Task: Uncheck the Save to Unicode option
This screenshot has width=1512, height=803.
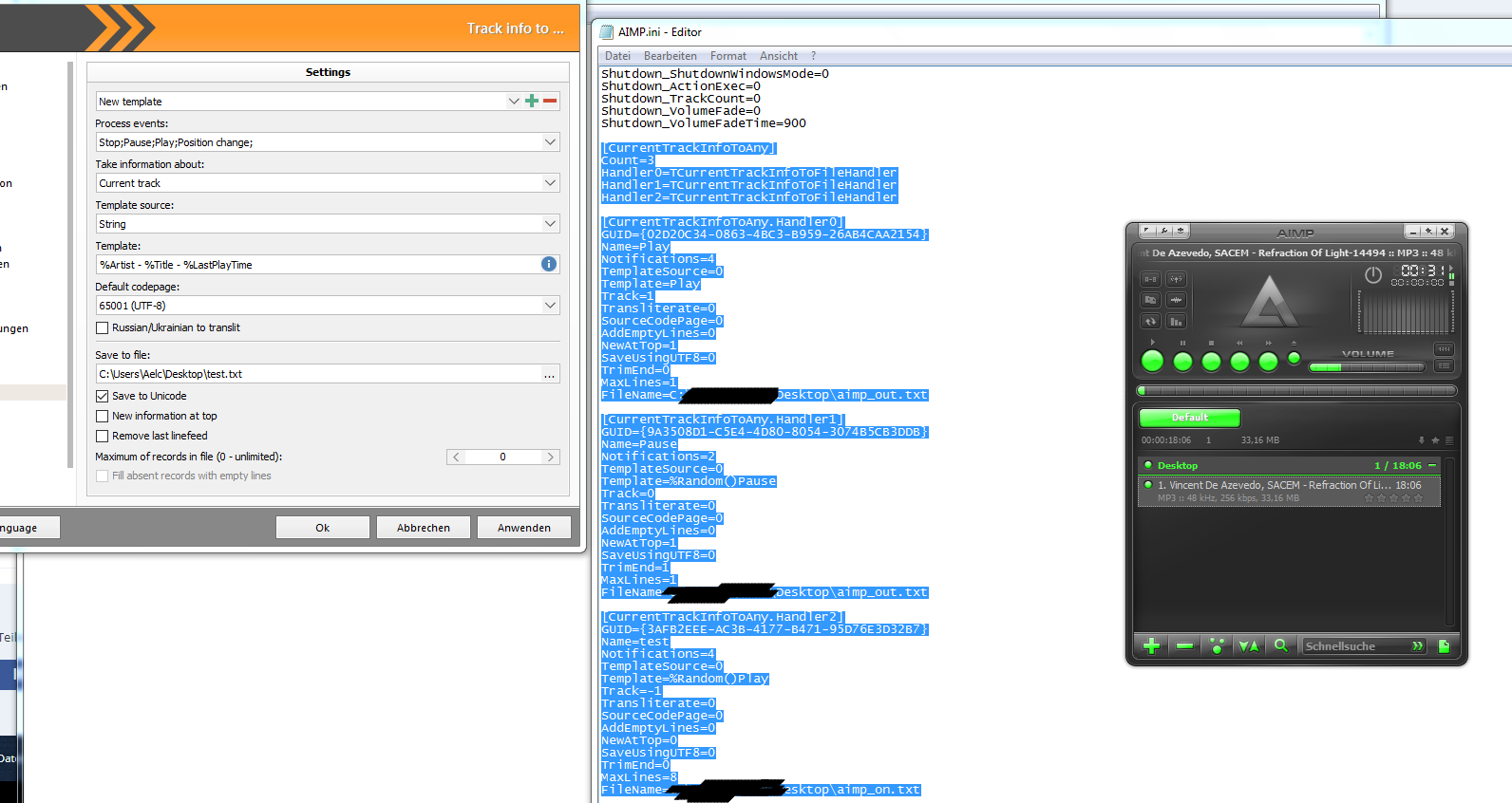Action: click(x=103, y=397)
